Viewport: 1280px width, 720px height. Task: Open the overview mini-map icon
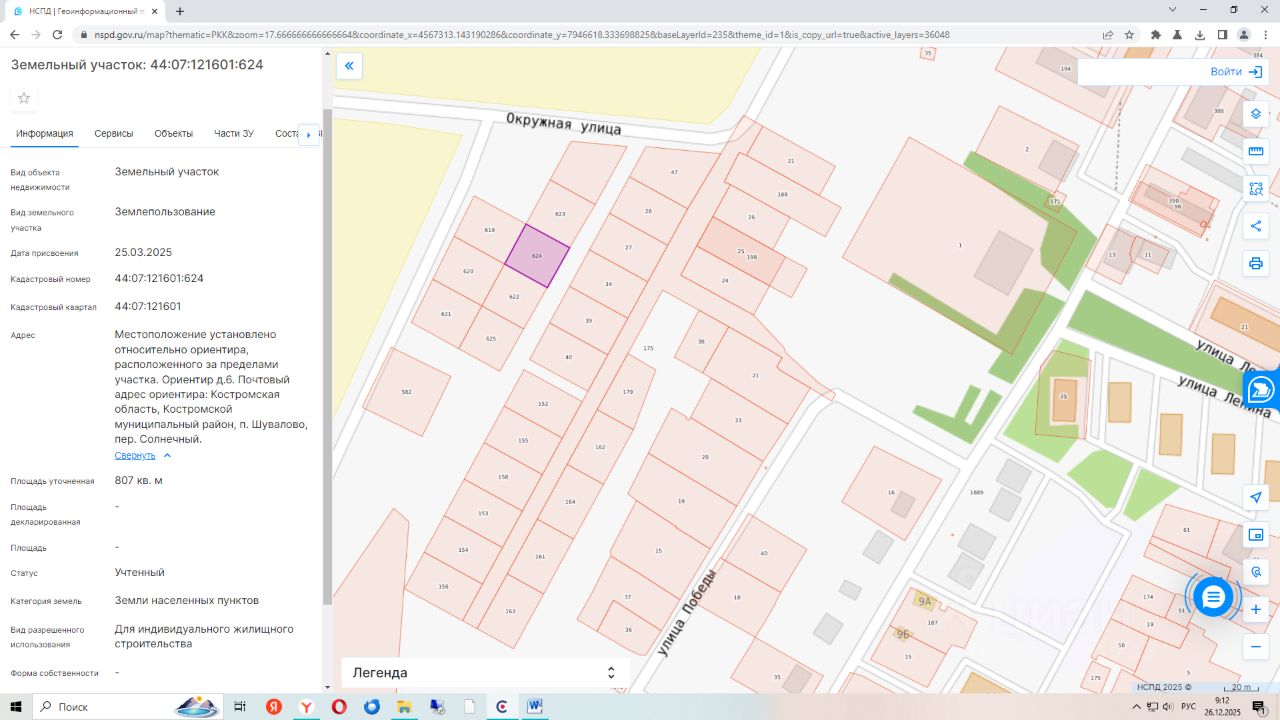(1256, 535)
